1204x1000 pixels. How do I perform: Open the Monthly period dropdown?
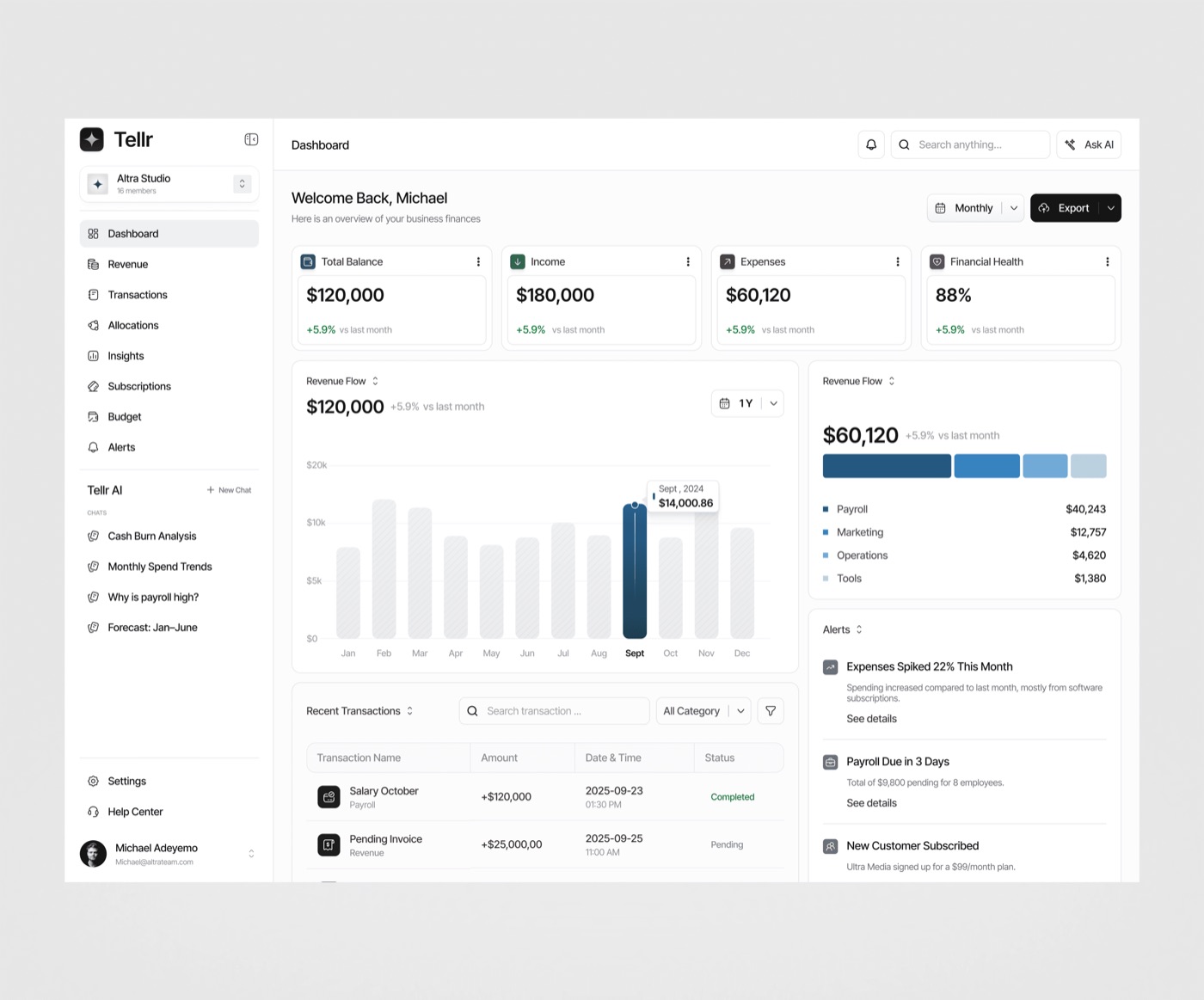(975, 208)
